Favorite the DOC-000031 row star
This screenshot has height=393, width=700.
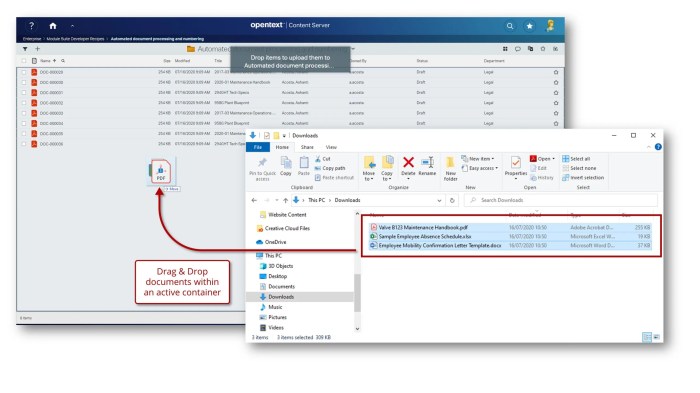tap(556, 93)
